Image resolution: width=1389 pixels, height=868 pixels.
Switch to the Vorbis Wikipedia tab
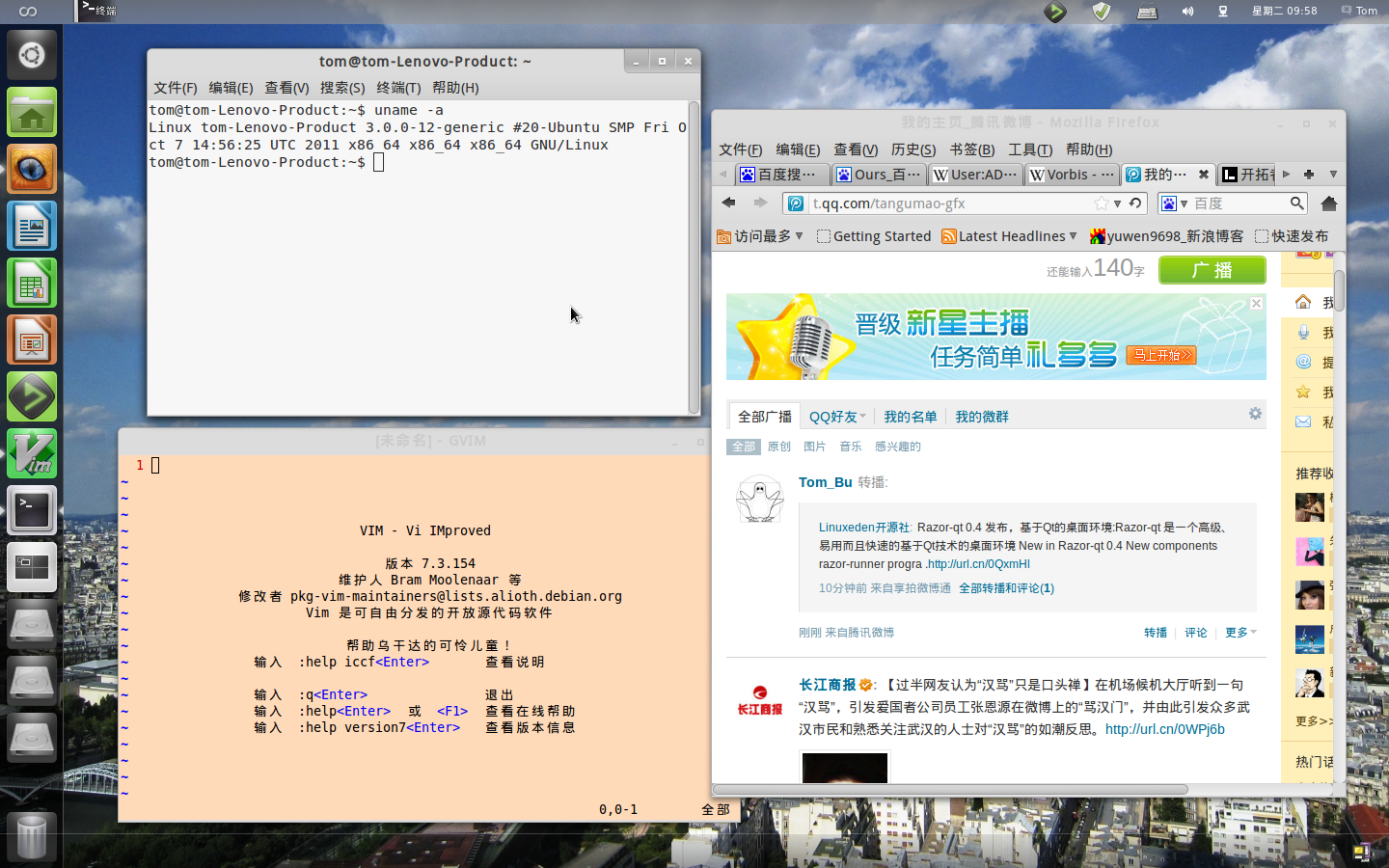pyautogui.click(x=1072, y=175)
